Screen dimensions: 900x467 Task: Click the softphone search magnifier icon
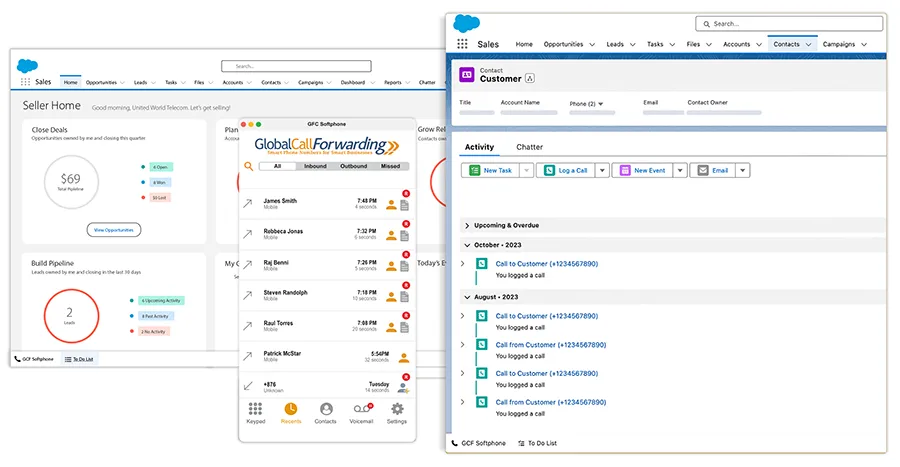click(x=249, y=166)
